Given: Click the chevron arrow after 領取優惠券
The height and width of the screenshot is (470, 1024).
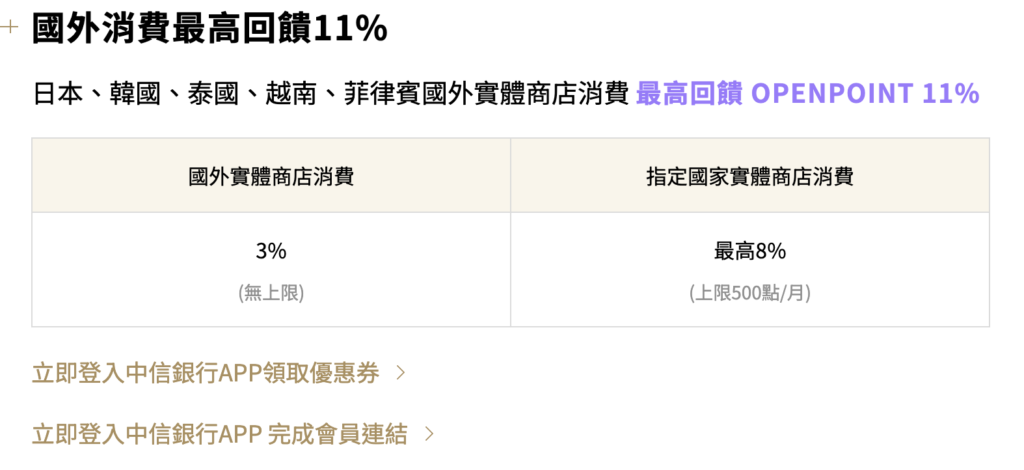Looking at the screenshot, I should tap(401, 374).
